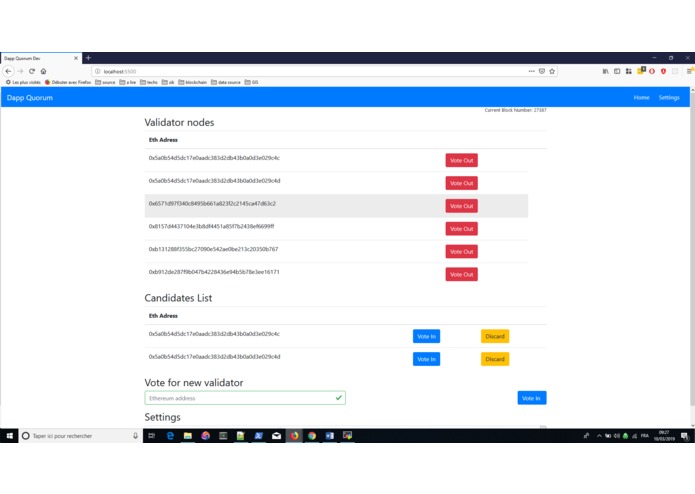Vote Out validator 0x5a0b...029c4c
The width and height of the screenshot is (695, 494).
coord(461,160)
